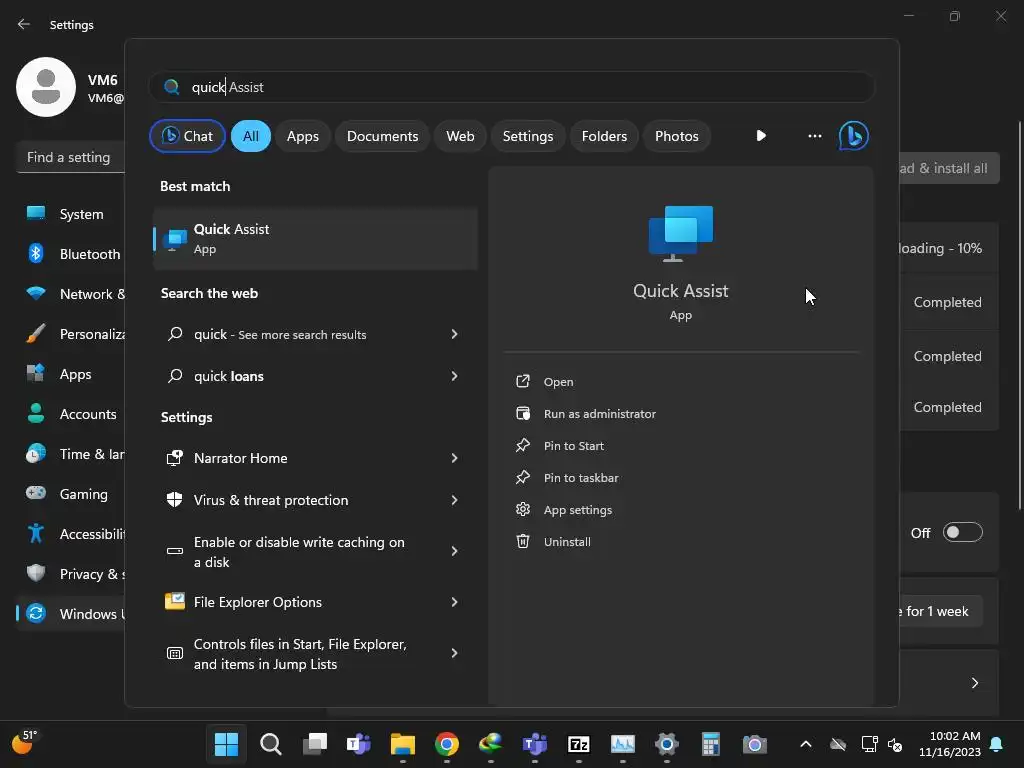Click the muted volume icon in tray
This screenshot has width=1024, height=768.
[x=895, y=744]
